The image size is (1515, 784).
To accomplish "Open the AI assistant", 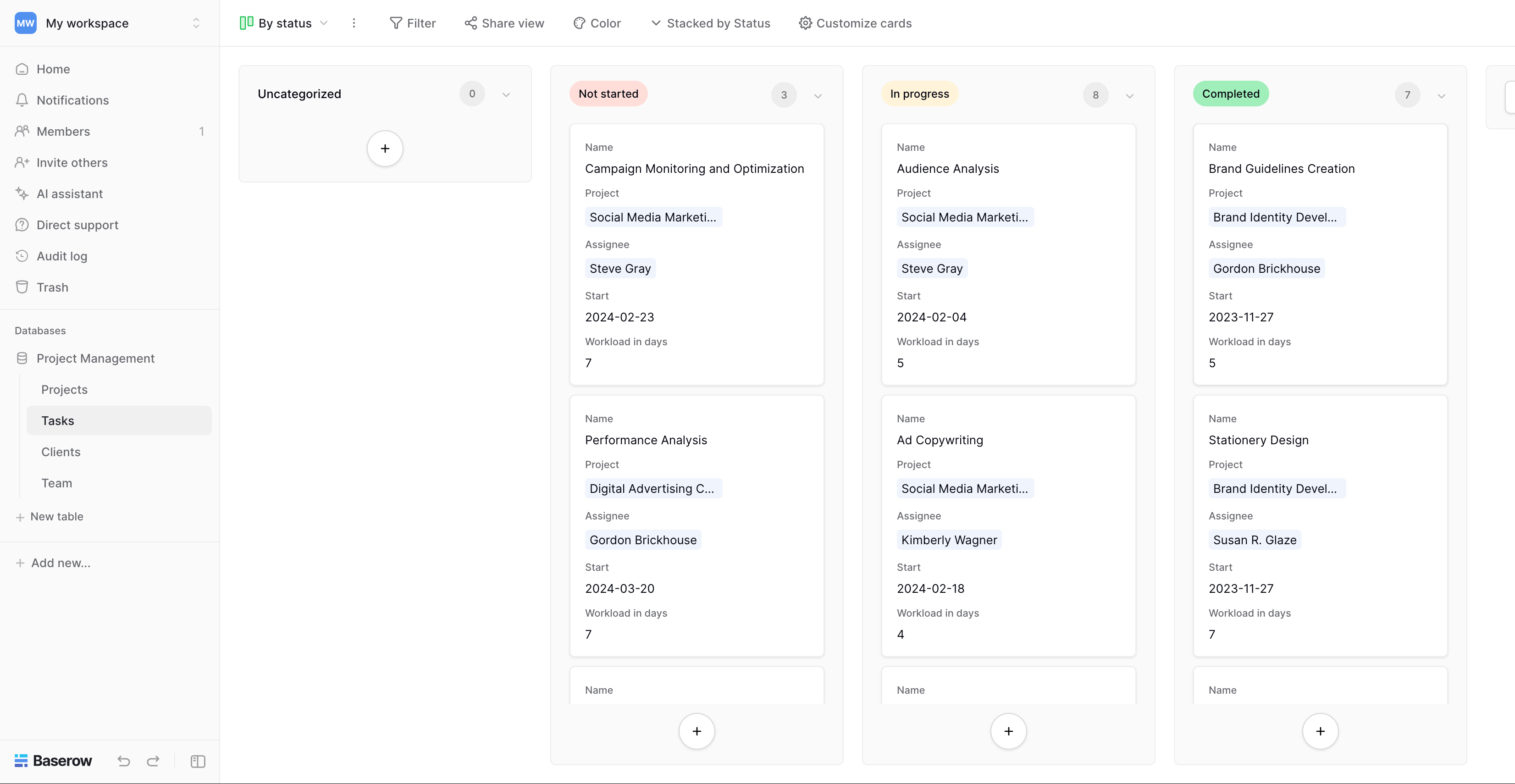I will (69, 193).
